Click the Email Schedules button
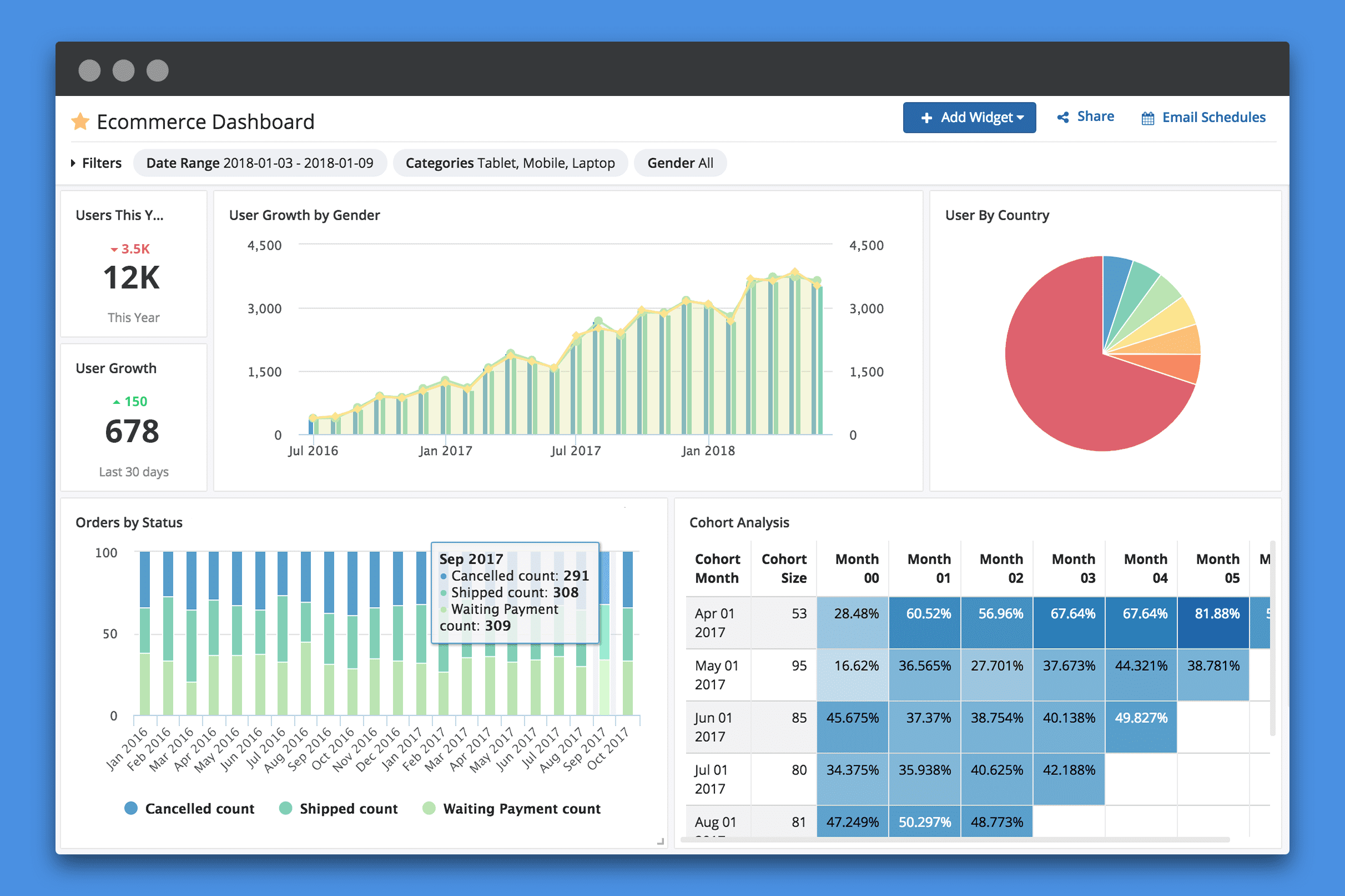Viewport: 1345px width, 896px height. (1205, 118)
